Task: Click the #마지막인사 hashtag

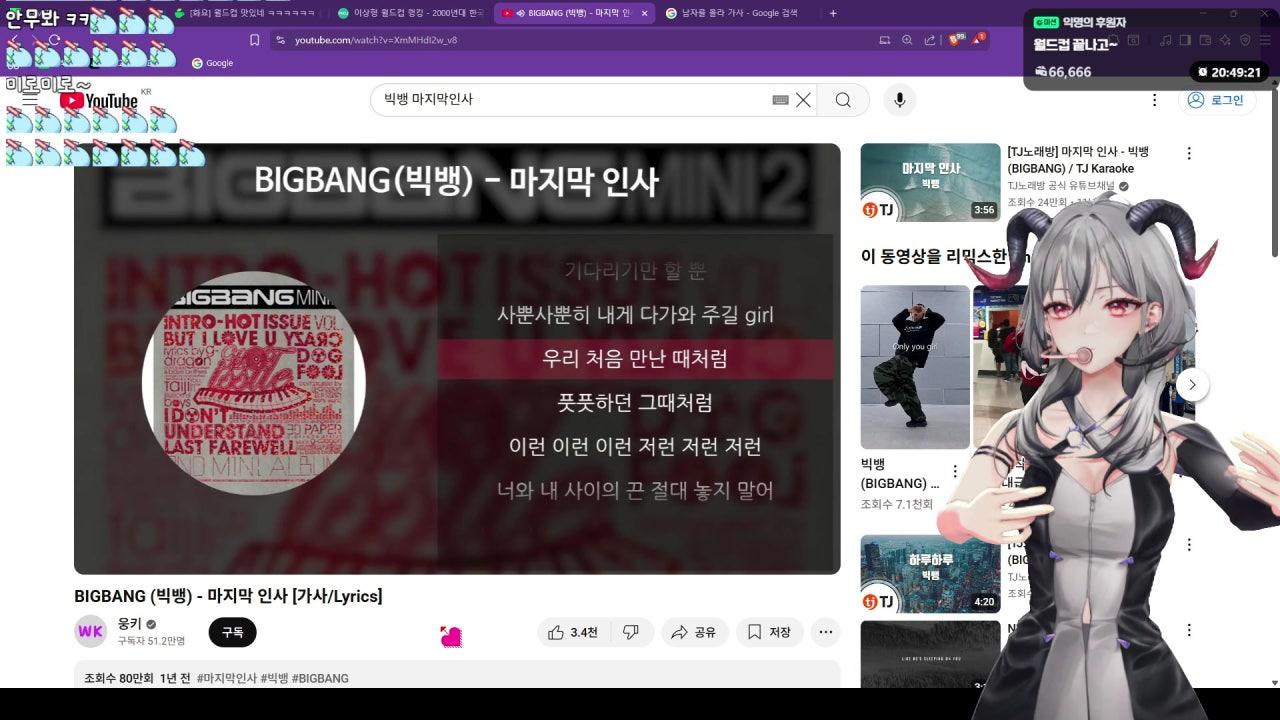Action: [x=227, y=678]
